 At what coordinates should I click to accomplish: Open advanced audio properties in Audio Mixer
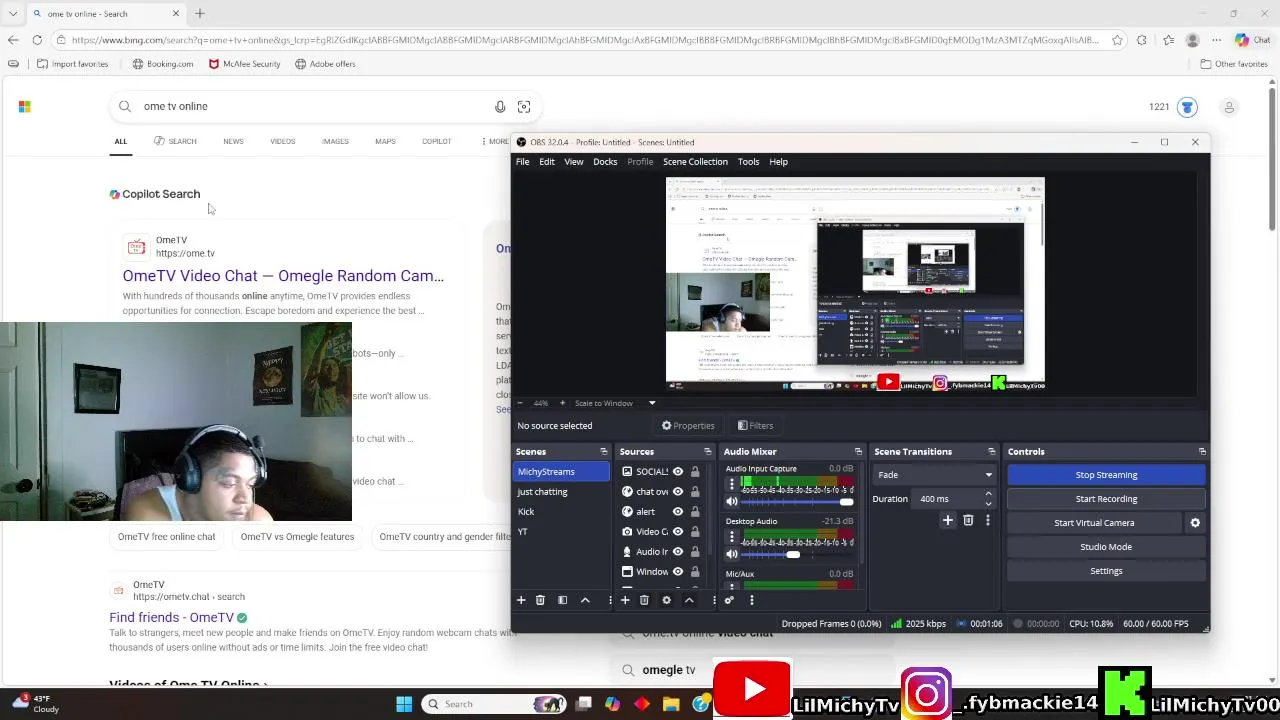pos(729,600)
